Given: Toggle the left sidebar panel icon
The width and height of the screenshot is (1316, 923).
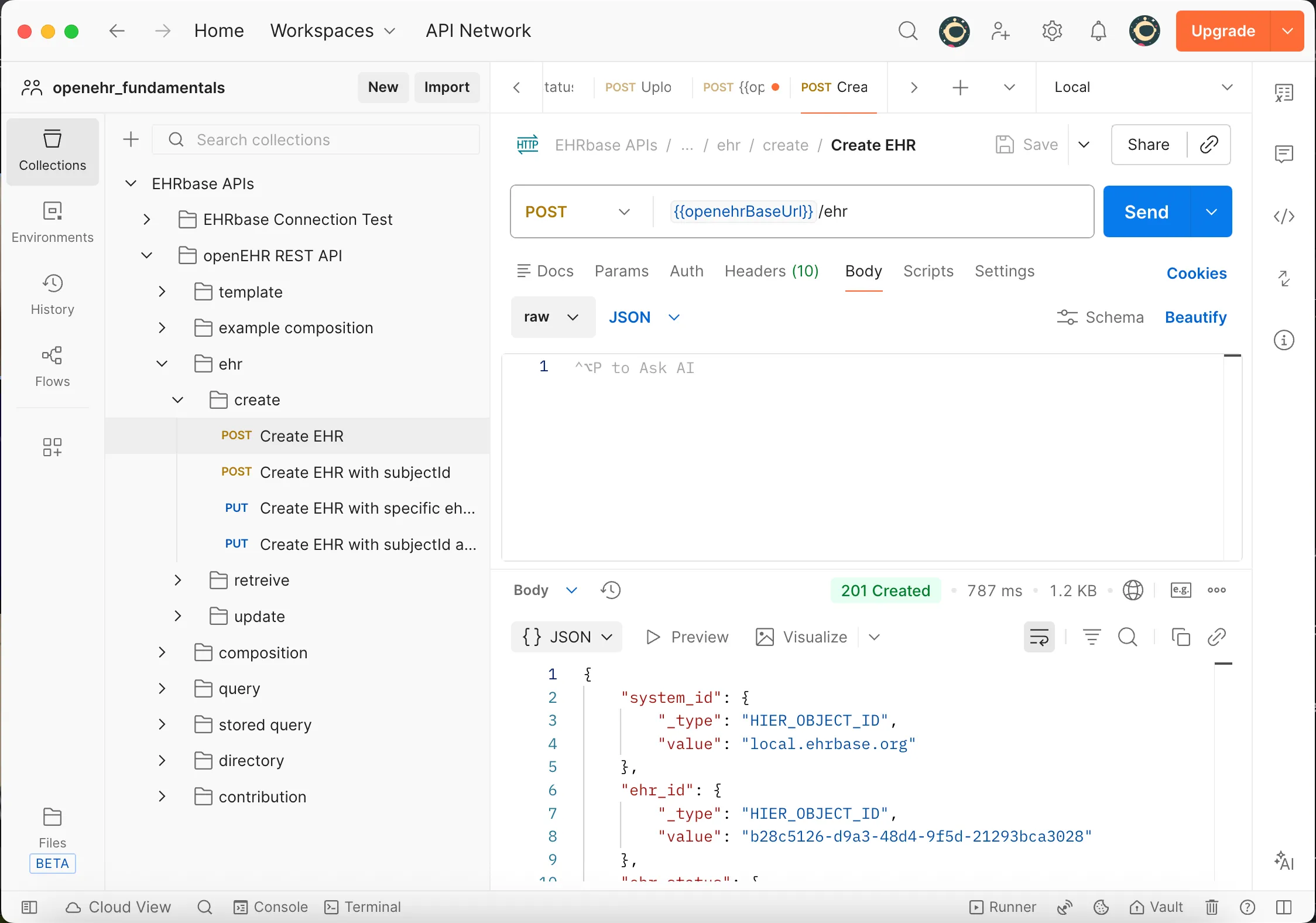Looking at the screenshot, I should pos(29,907).
